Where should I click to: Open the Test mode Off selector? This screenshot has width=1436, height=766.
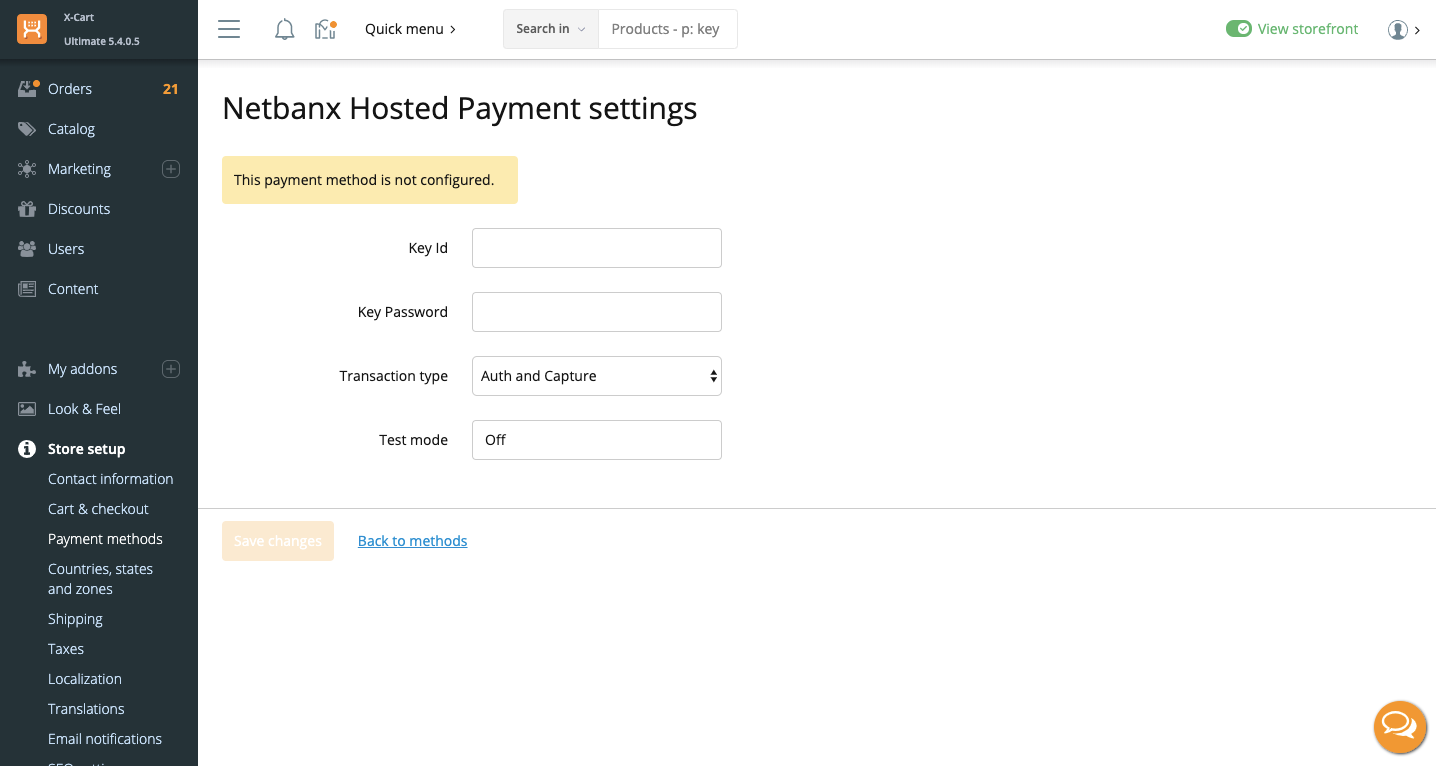point(597,440)
